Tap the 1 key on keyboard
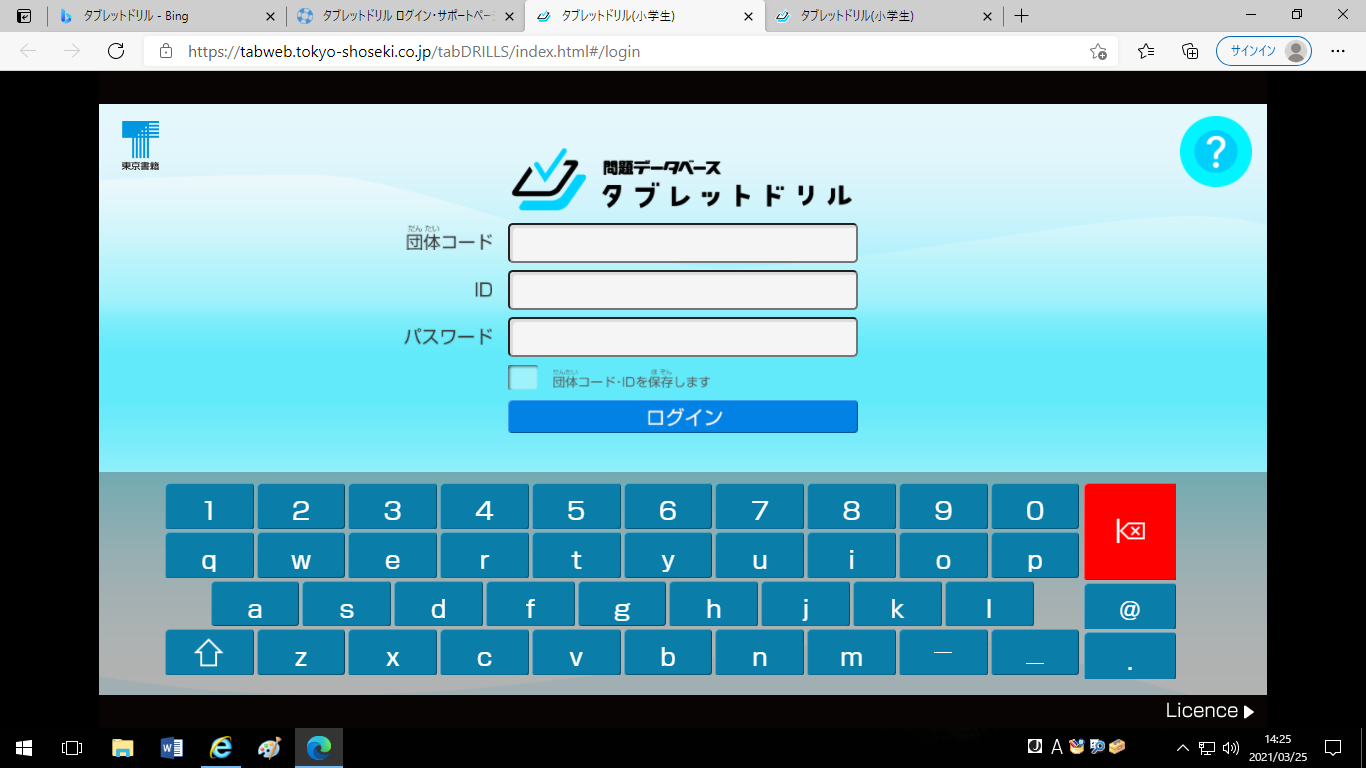This screenshot has height=768, width=1366. (209, 507)
